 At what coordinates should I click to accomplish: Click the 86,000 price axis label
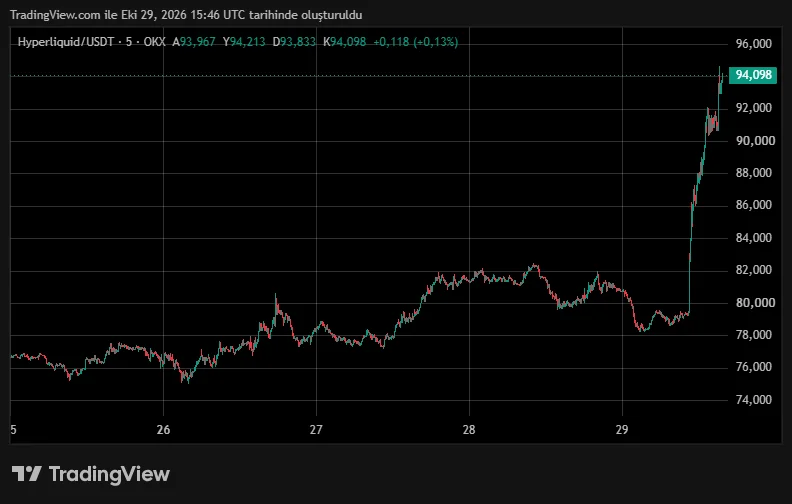754,205
